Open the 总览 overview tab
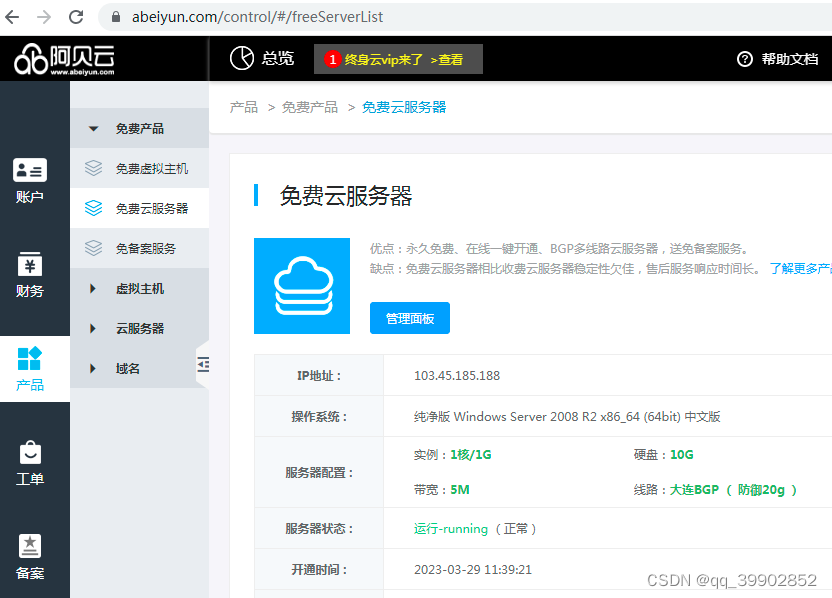The image size is (832, 598). click(262, 58)
